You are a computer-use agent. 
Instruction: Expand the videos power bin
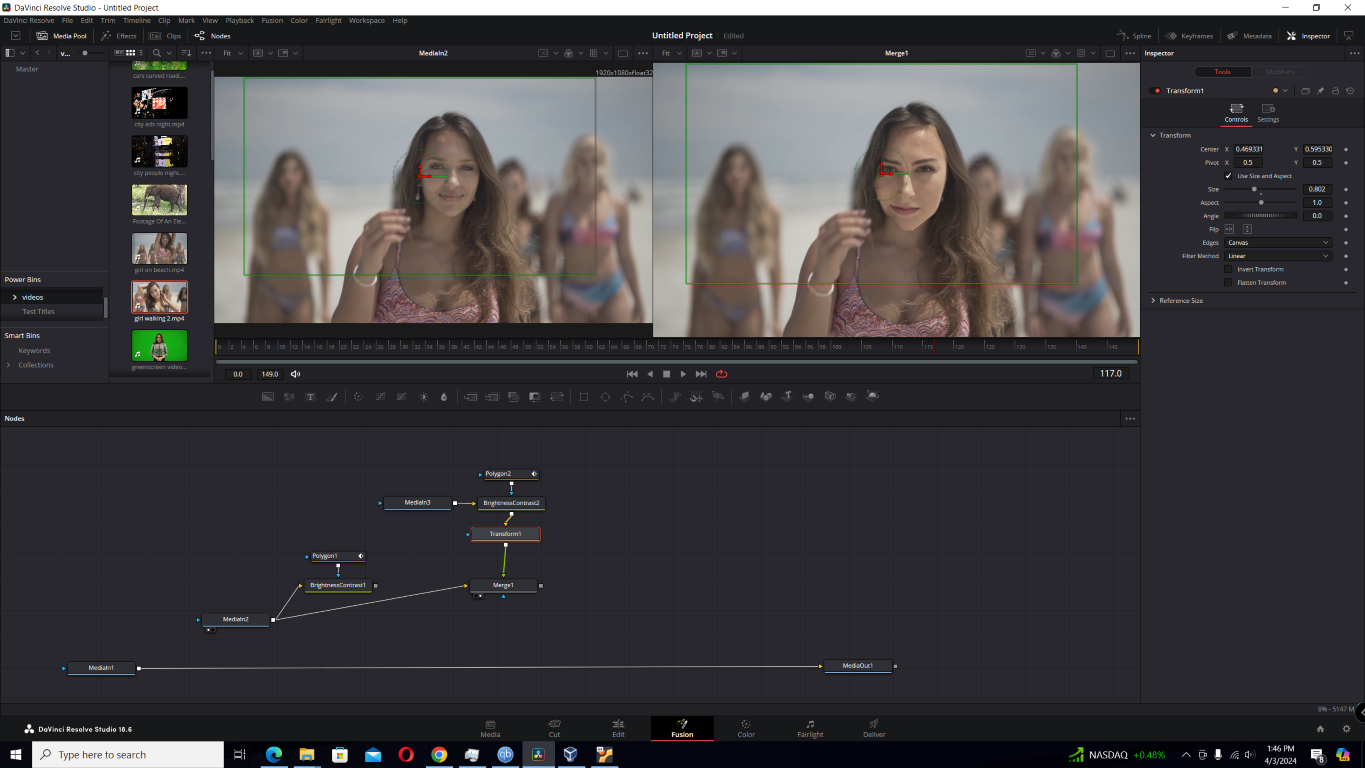pos(14,297)
